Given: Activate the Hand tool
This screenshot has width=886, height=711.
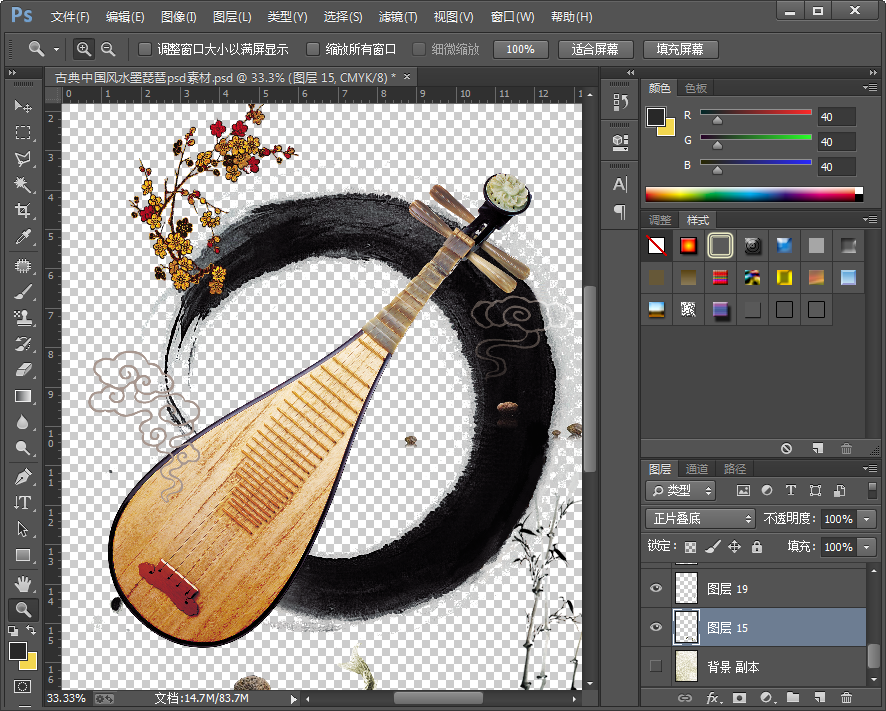Looking at the screenshot, I should click(22, 583).
